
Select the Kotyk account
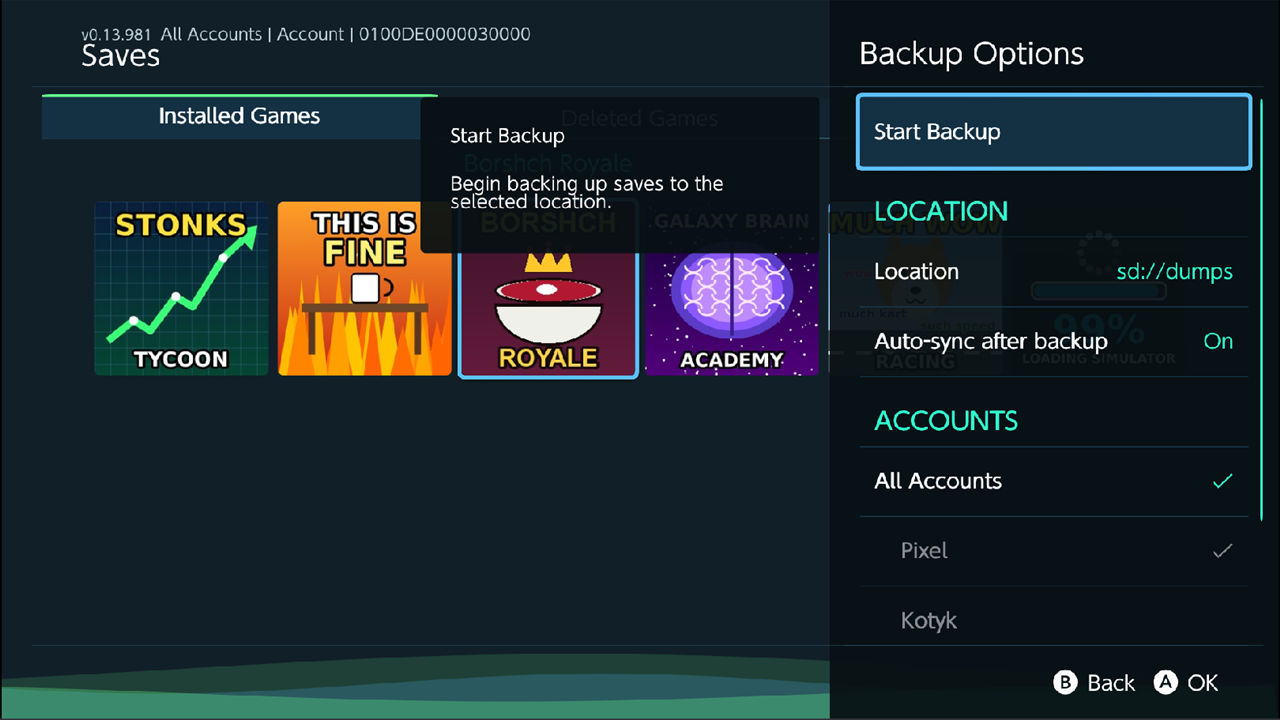click(1054, 621)
